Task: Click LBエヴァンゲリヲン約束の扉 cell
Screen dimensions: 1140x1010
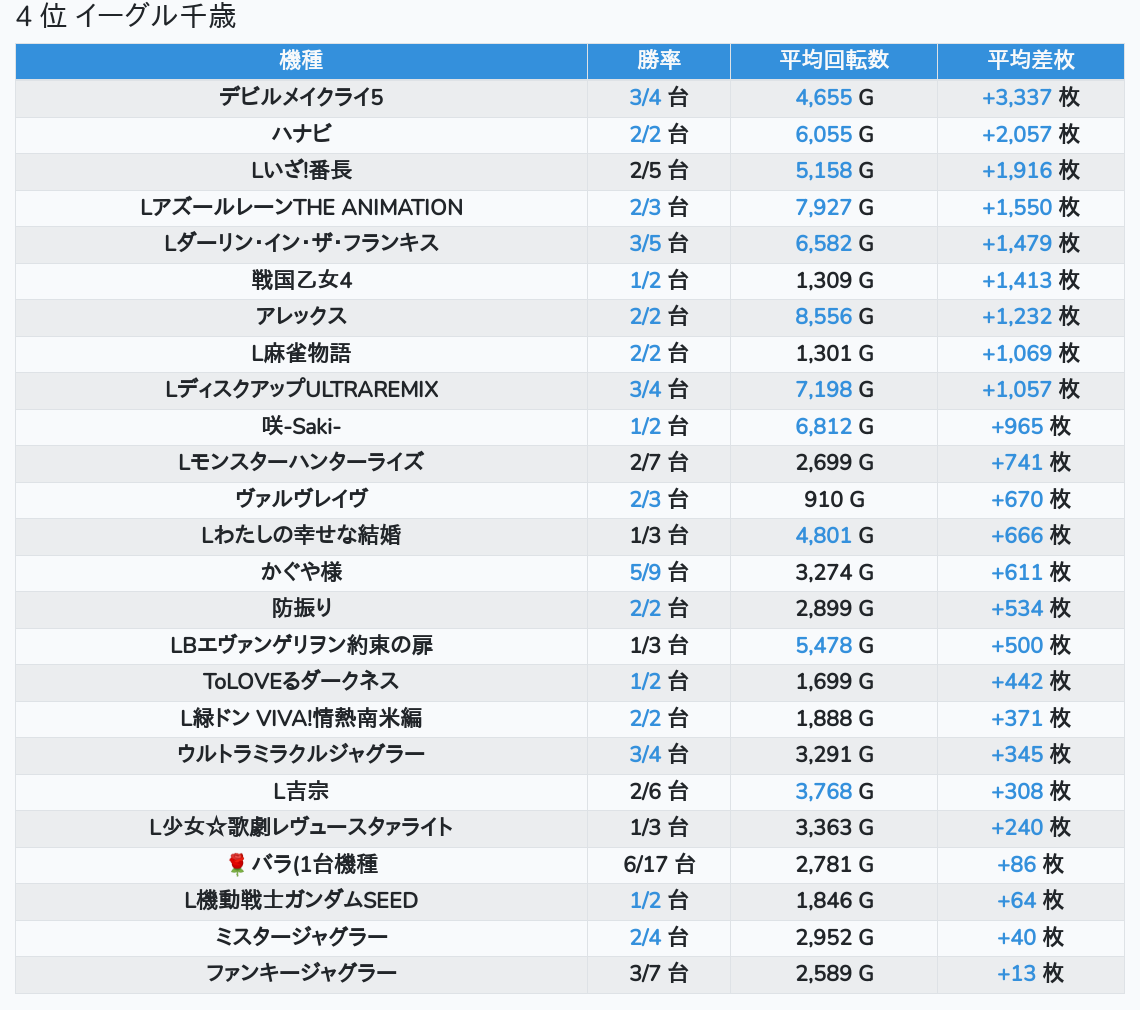Action: (301, 645)
